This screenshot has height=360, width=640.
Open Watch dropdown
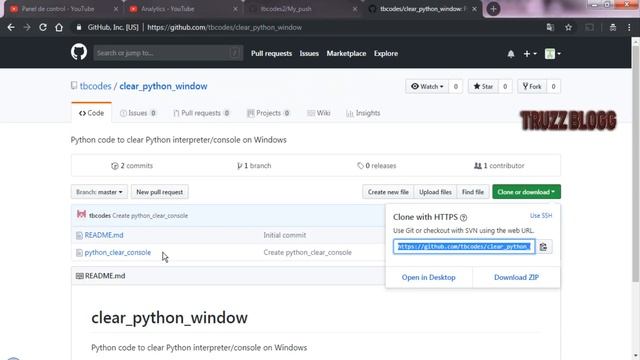coord(427,86)
